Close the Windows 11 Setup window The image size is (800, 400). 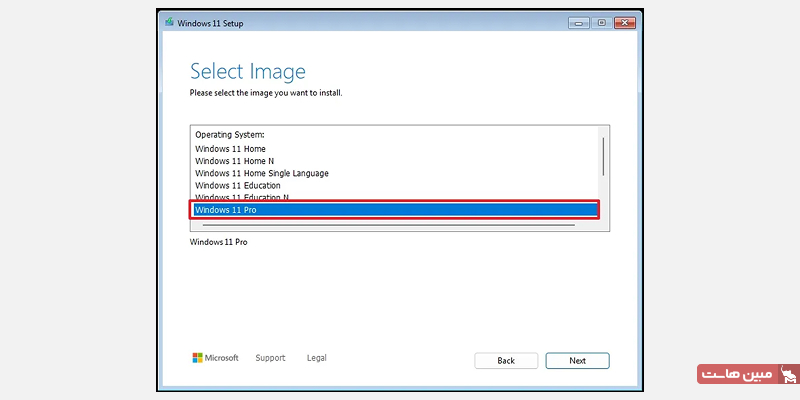click(x=625, y=23)
